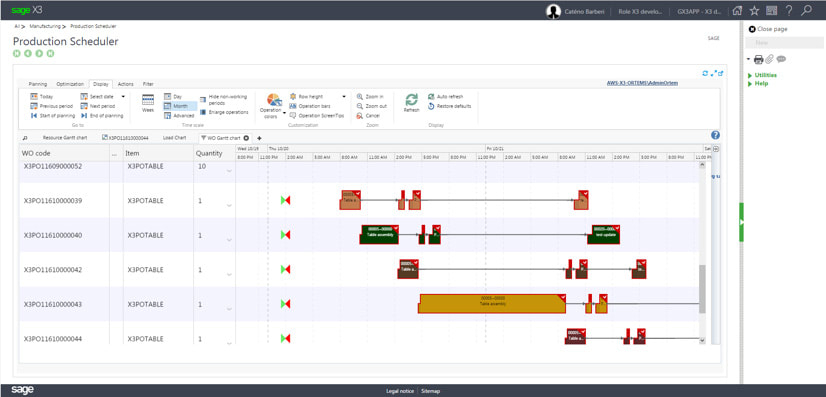Open the AWS-X3-ORTEMS\AdminOrtem link
Screen dimensions: 826x397
(x=642, y=83)
